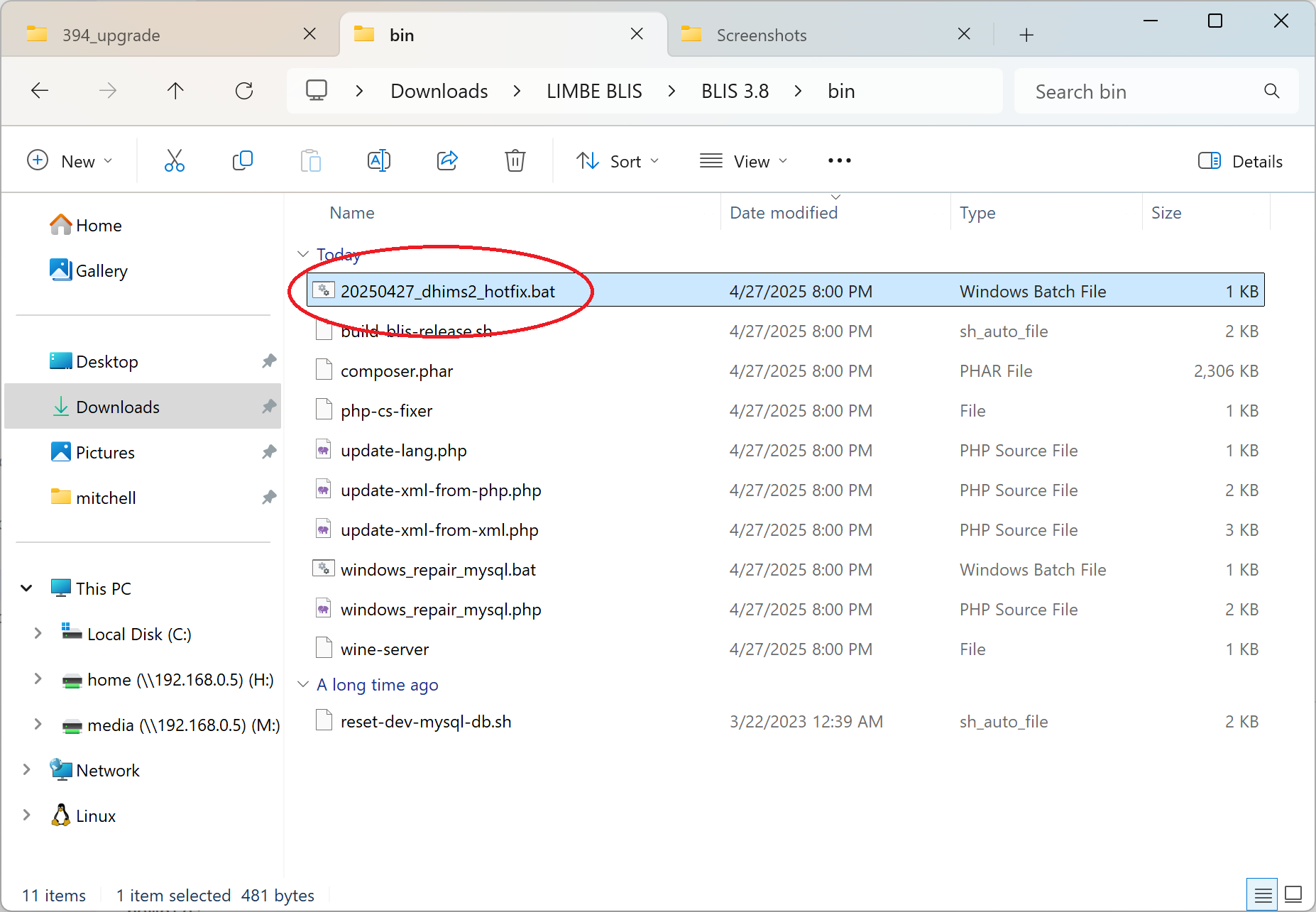The height and width of the screenshot is (912, 1316).
Task: Click the Cut scissors icon
Action: click(x=174, y=161)
